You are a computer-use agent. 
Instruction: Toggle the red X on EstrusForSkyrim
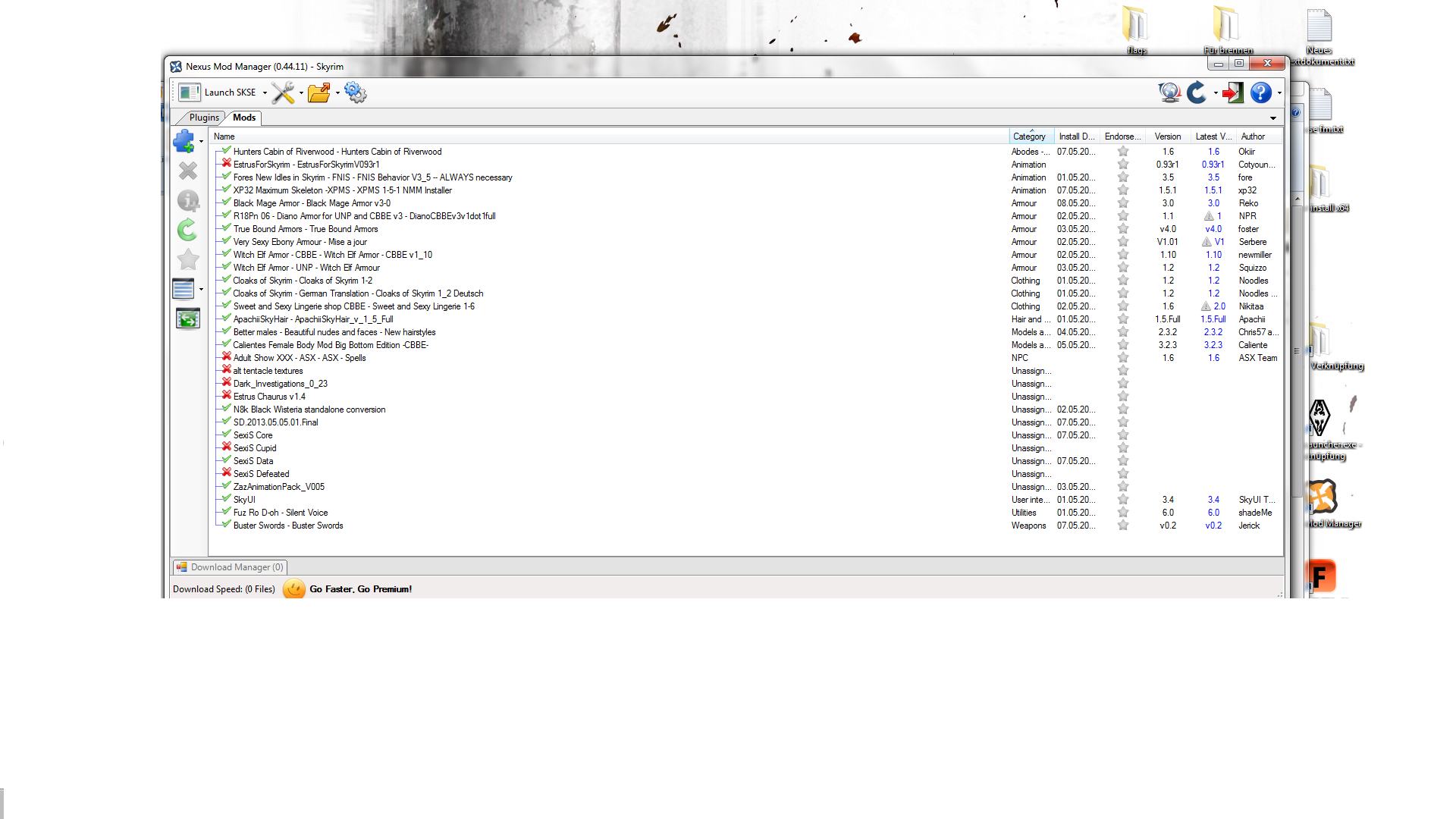coord(227,164)
